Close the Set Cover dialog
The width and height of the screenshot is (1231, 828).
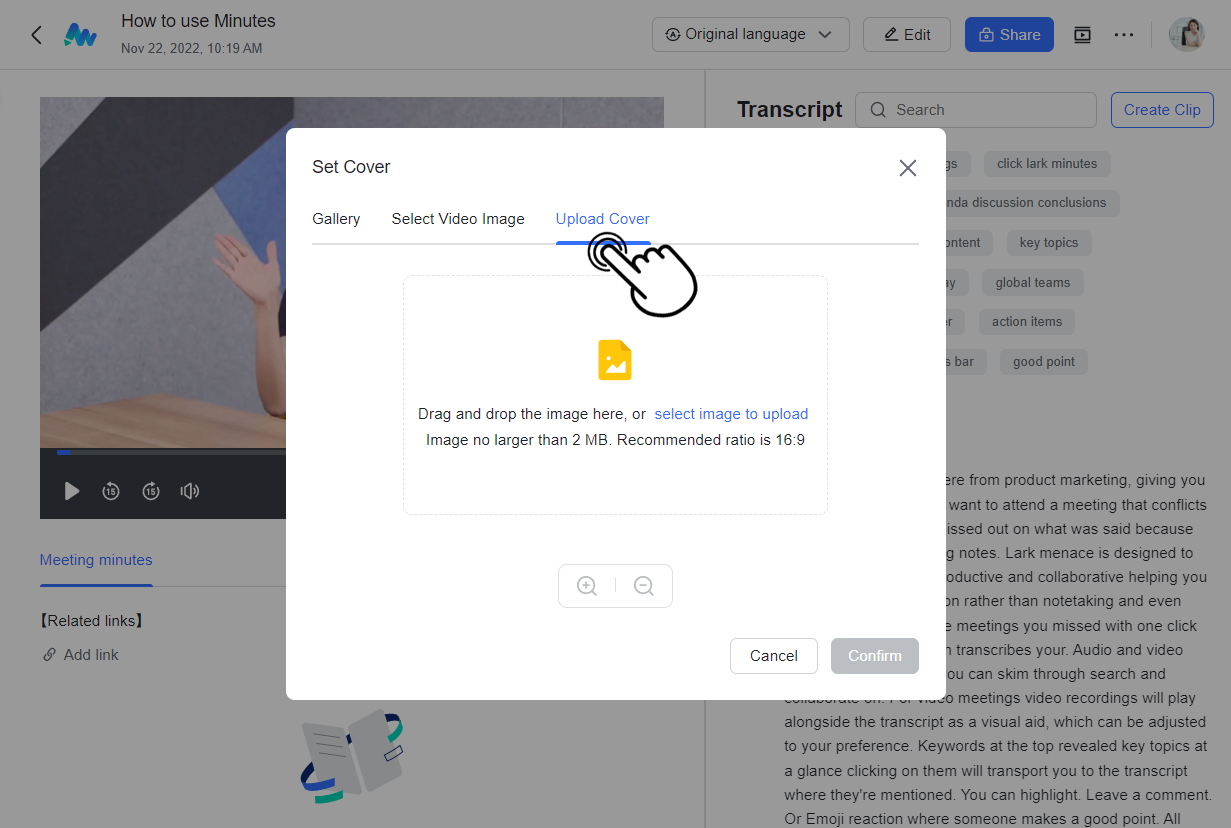pos(907,168)
